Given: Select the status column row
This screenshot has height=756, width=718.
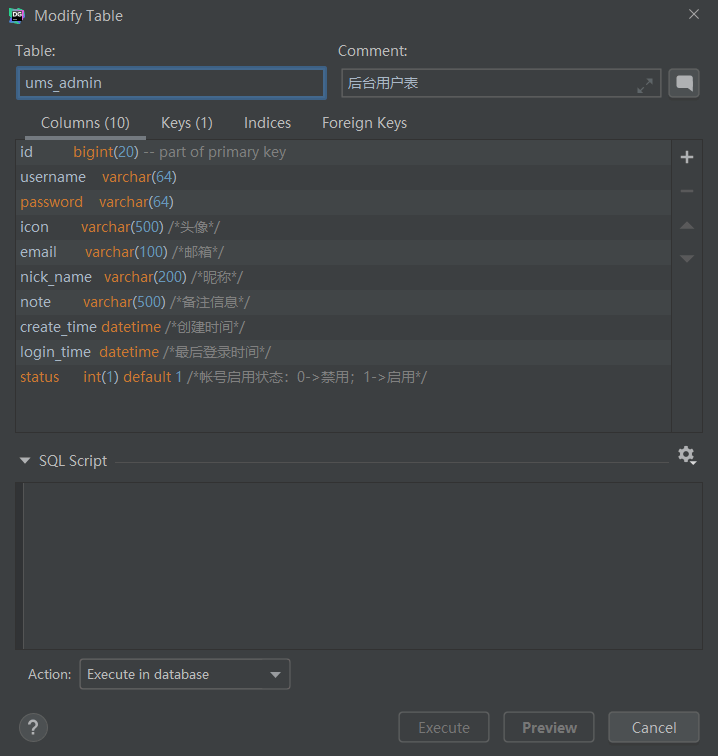Looking at the screenshot, I should (x=343, y=377).
